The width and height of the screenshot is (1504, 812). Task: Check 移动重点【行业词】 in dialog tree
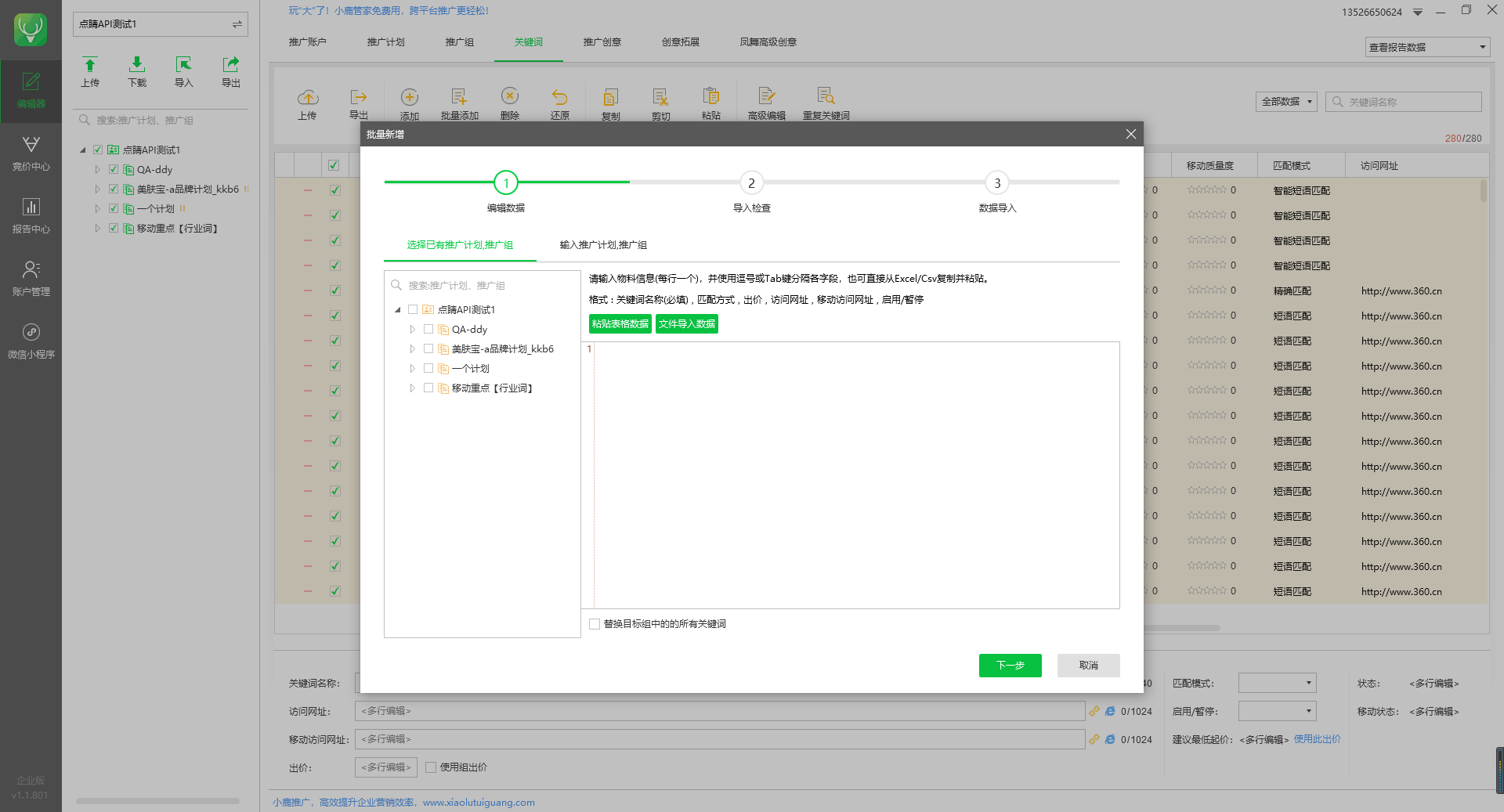[428, 388]
